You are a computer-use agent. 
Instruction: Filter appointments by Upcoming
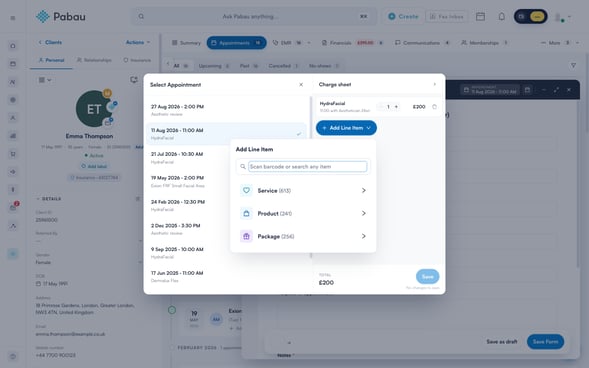(213, 66)
